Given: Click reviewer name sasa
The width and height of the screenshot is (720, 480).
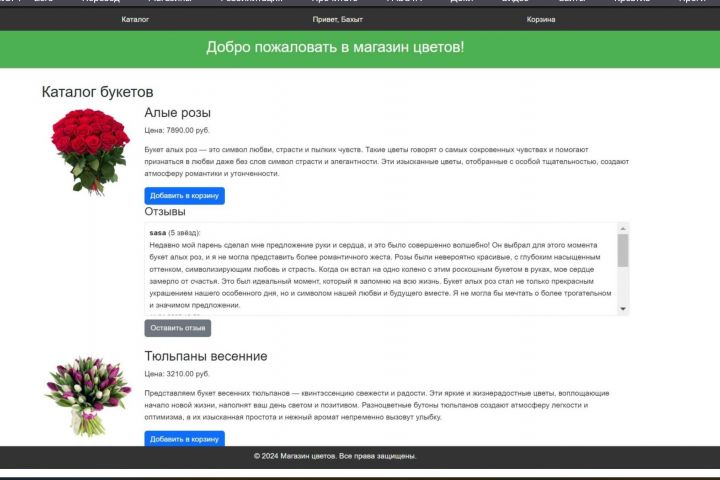Looking at the screenshot, I should [158, 233].
